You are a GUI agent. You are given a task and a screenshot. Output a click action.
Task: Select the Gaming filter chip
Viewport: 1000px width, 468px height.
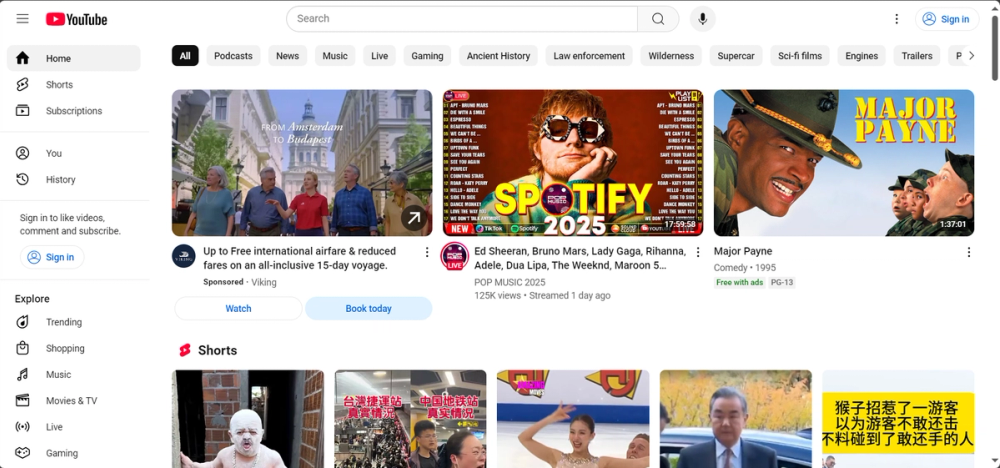click(x=427, y=55)
